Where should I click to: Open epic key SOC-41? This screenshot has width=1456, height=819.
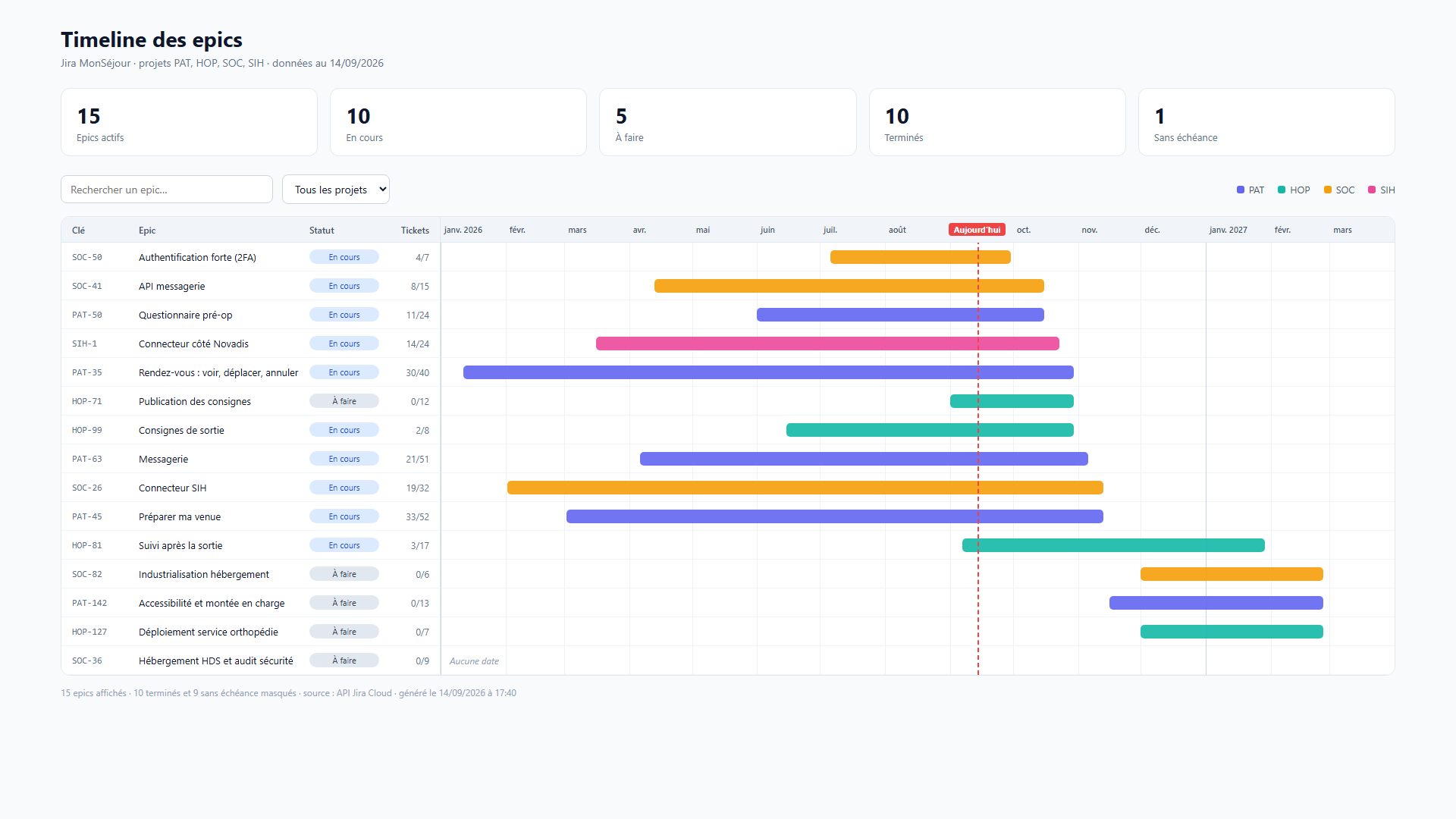click(x=87, y=286)
